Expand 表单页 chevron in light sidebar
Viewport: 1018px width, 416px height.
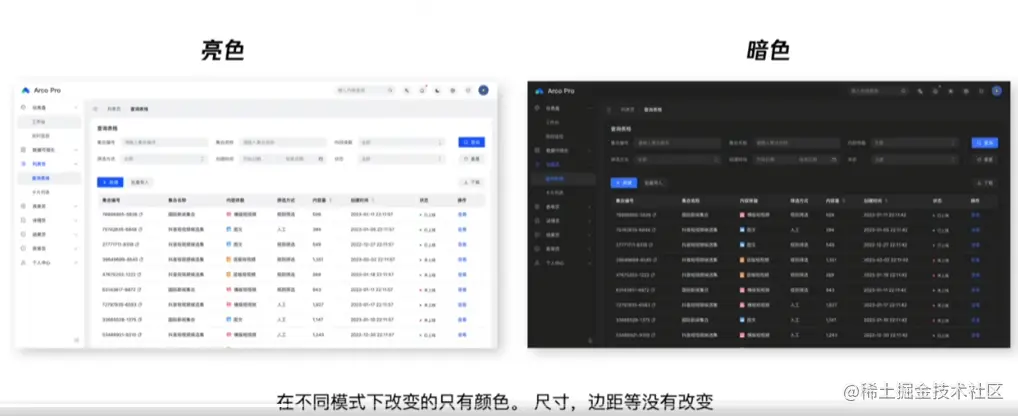point(76,206)
